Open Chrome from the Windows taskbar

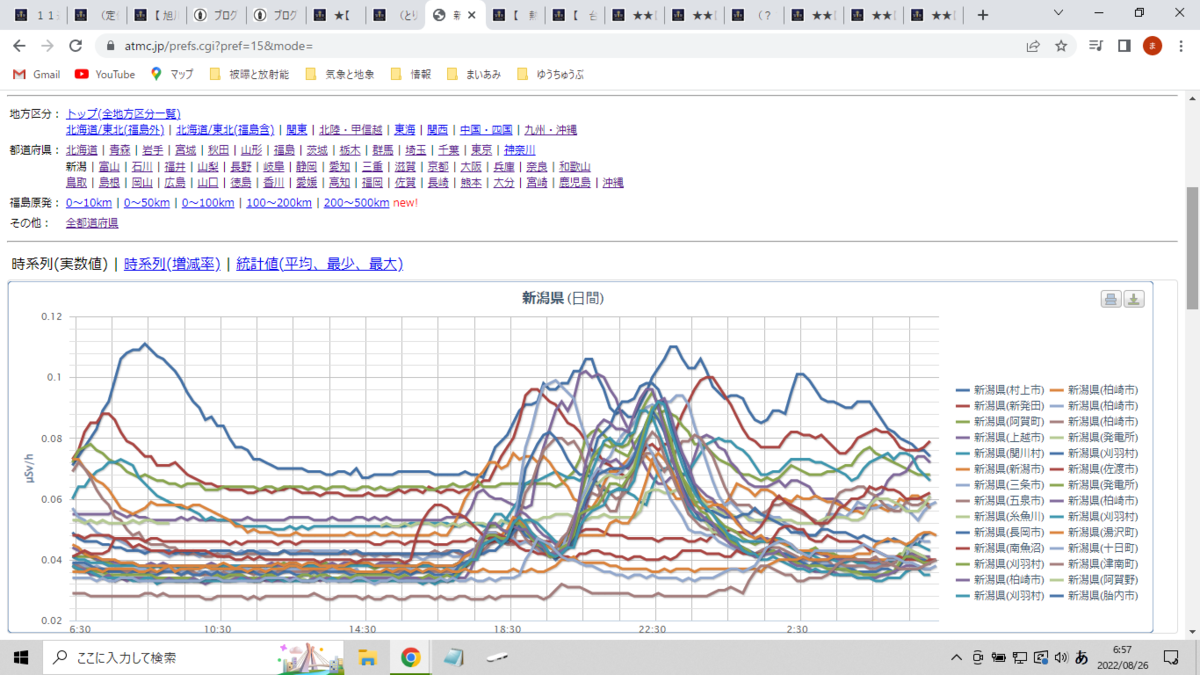(x=410, y=657)
